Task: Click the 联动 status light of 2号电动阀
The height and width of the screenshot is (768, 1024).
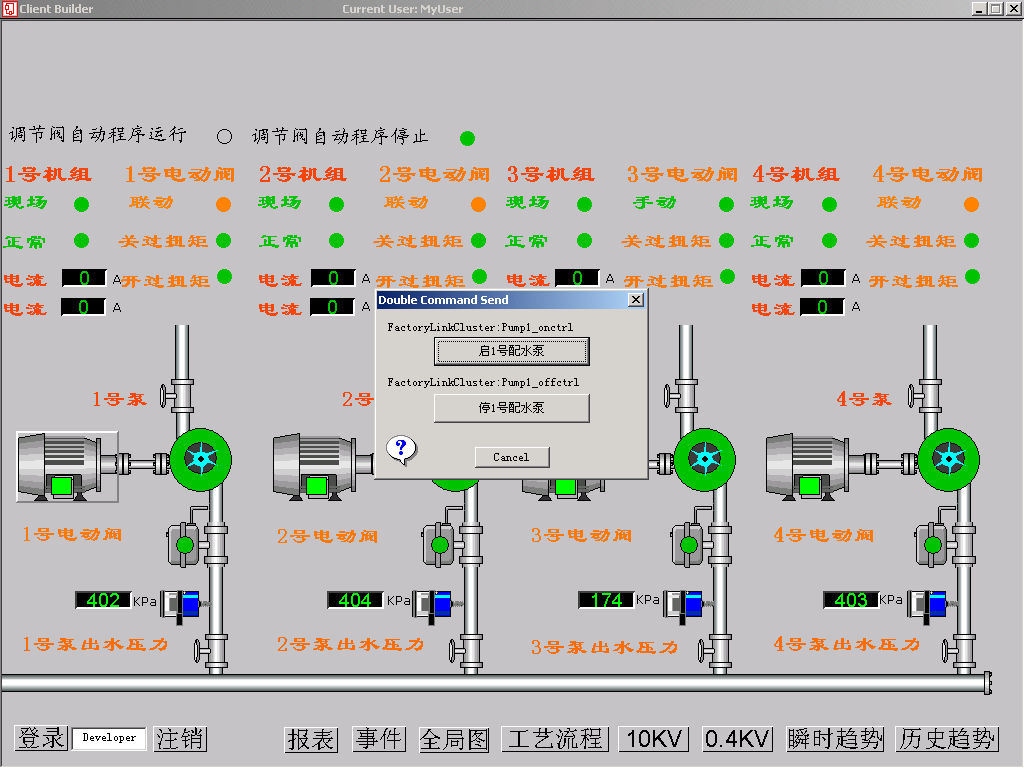Action: click(x=478, y=204)
